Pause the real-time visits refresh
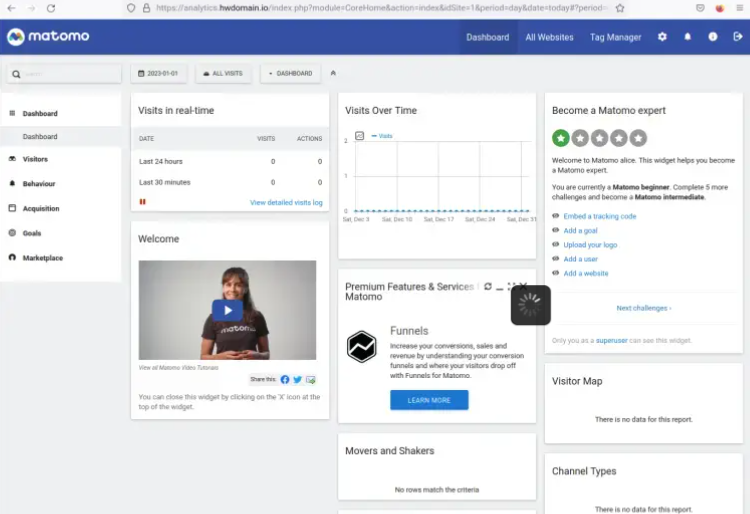 click(143, 202)
